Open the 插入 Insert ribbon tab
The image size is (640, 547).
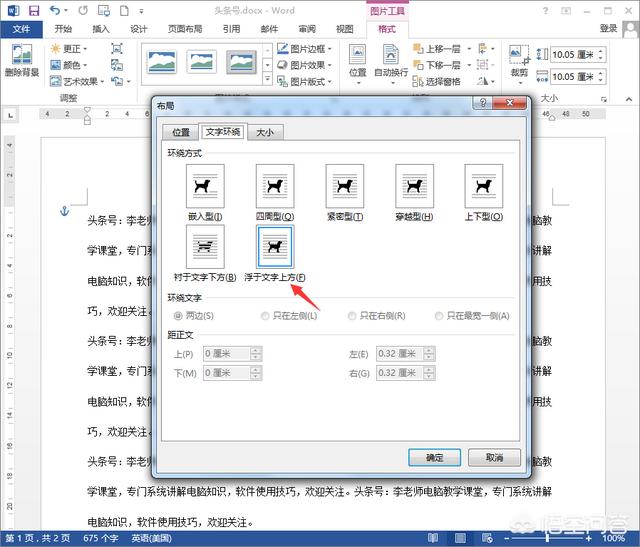(x=101, y=29)
